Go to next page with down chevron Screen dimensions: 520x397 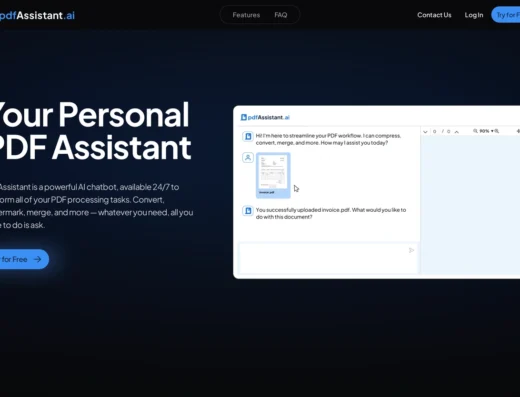tap(425, 132)
